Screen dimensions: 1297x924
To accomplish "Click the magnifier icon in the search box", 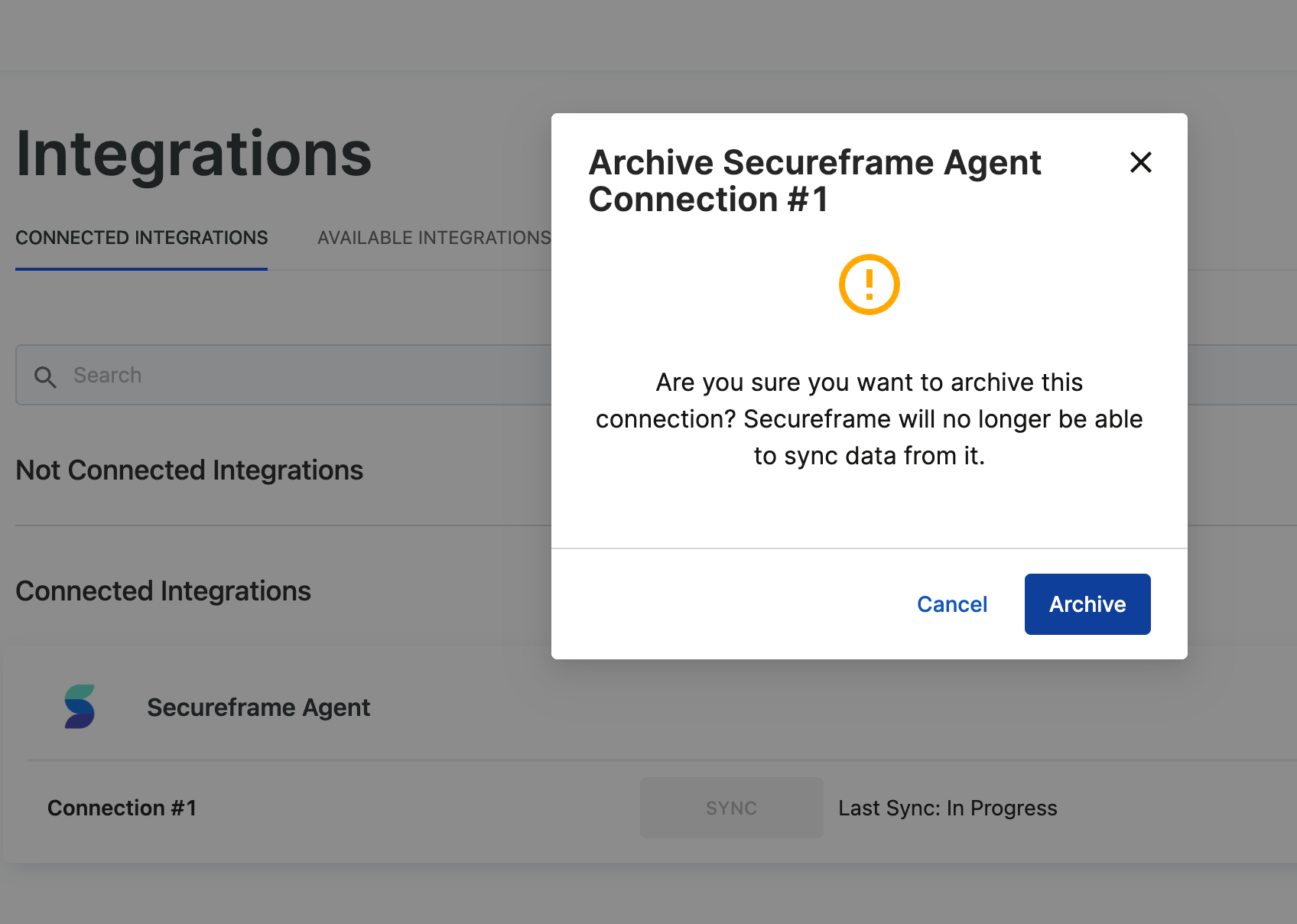I will point(45,376).
